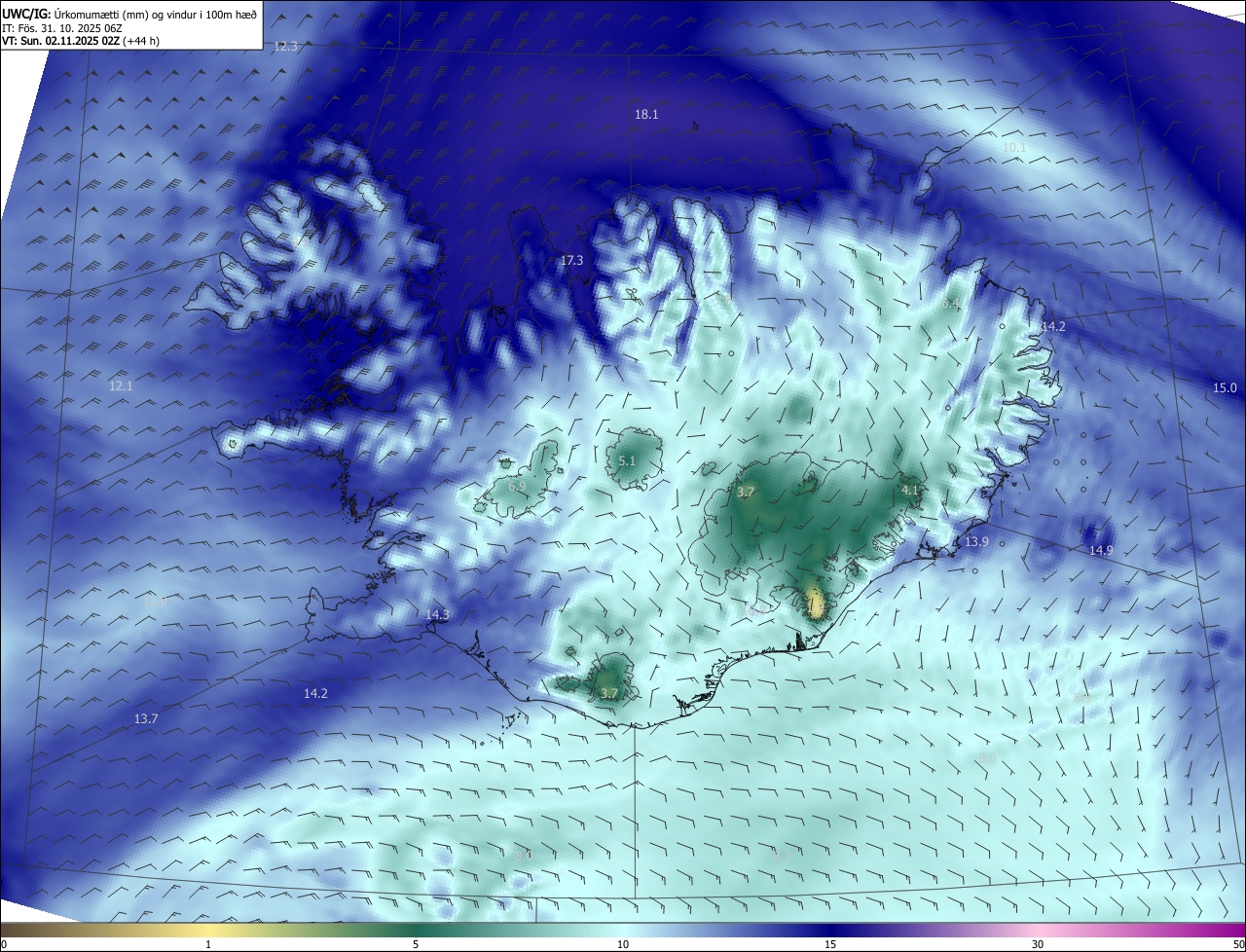Viewport: 1246px width, 952px height.
Task: Click the 14.3 value on the southwest coast
Action: coord(437,614)
